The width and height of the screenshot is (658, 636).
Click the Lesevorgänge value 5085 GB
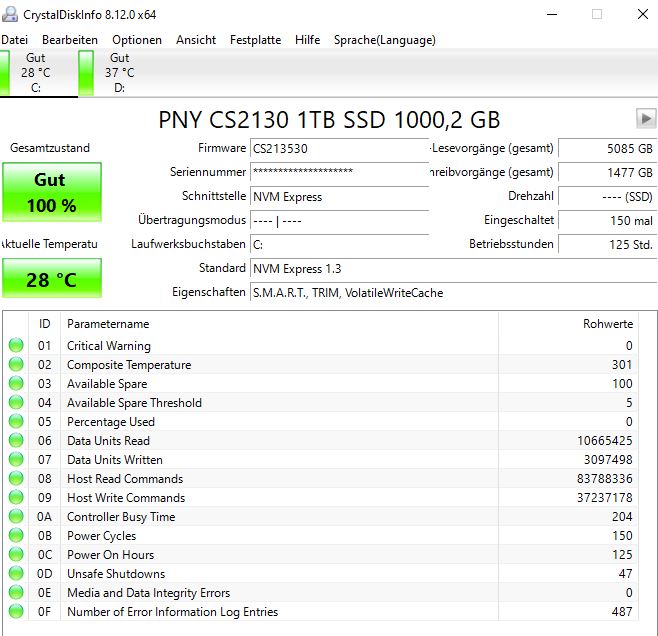coord(607,149)
